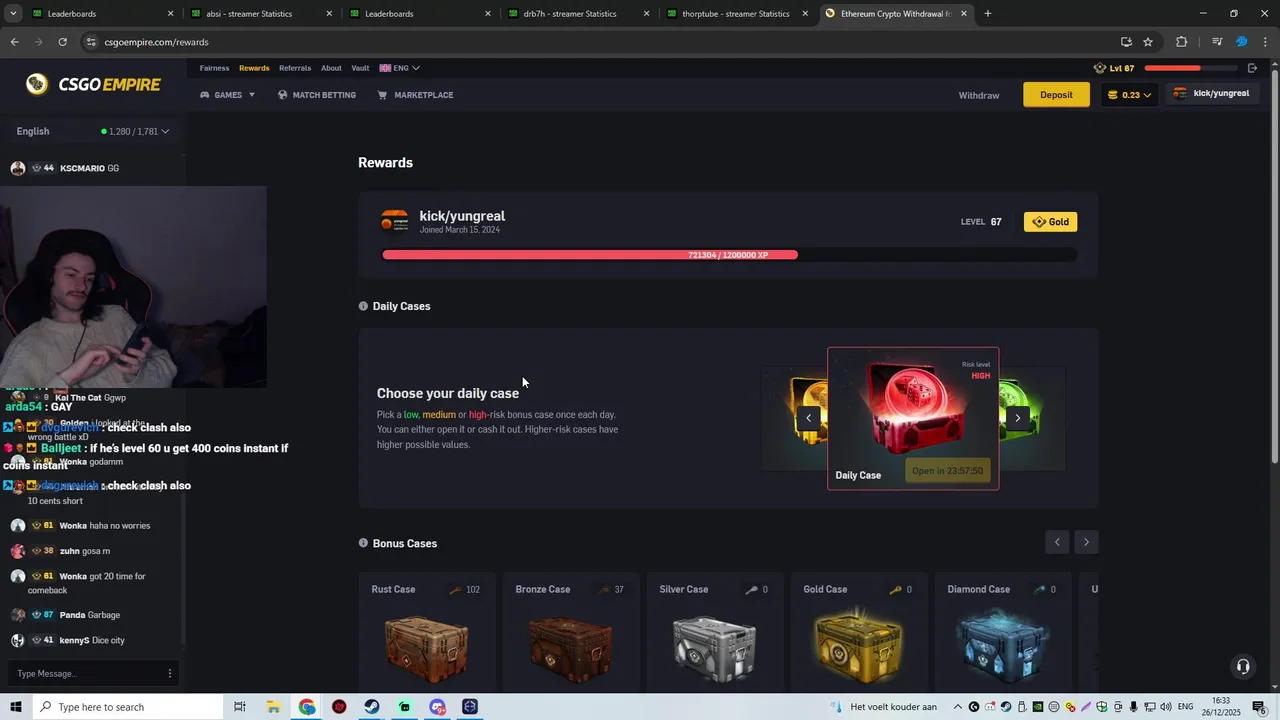Open a new browser tab
Screen dimensions: 1280x720
987,14
